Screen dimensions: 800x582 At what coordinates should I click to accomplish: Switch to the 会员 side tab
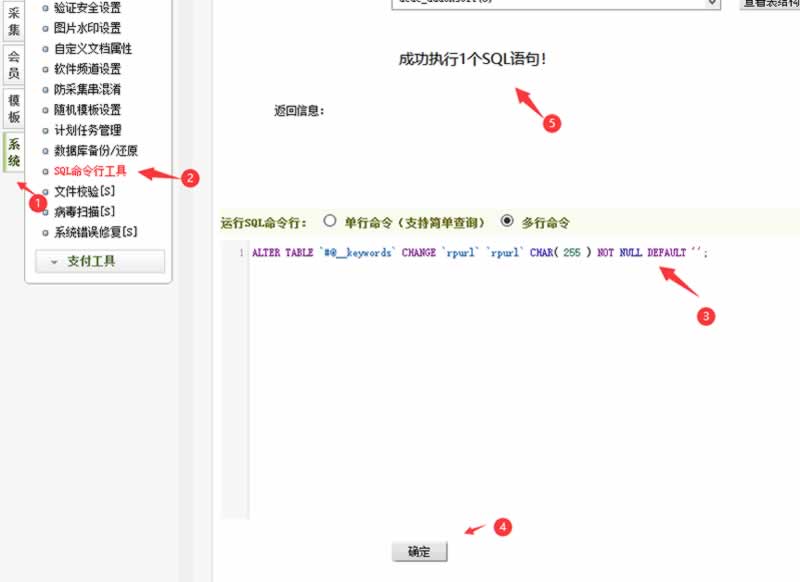click(14, 65)
